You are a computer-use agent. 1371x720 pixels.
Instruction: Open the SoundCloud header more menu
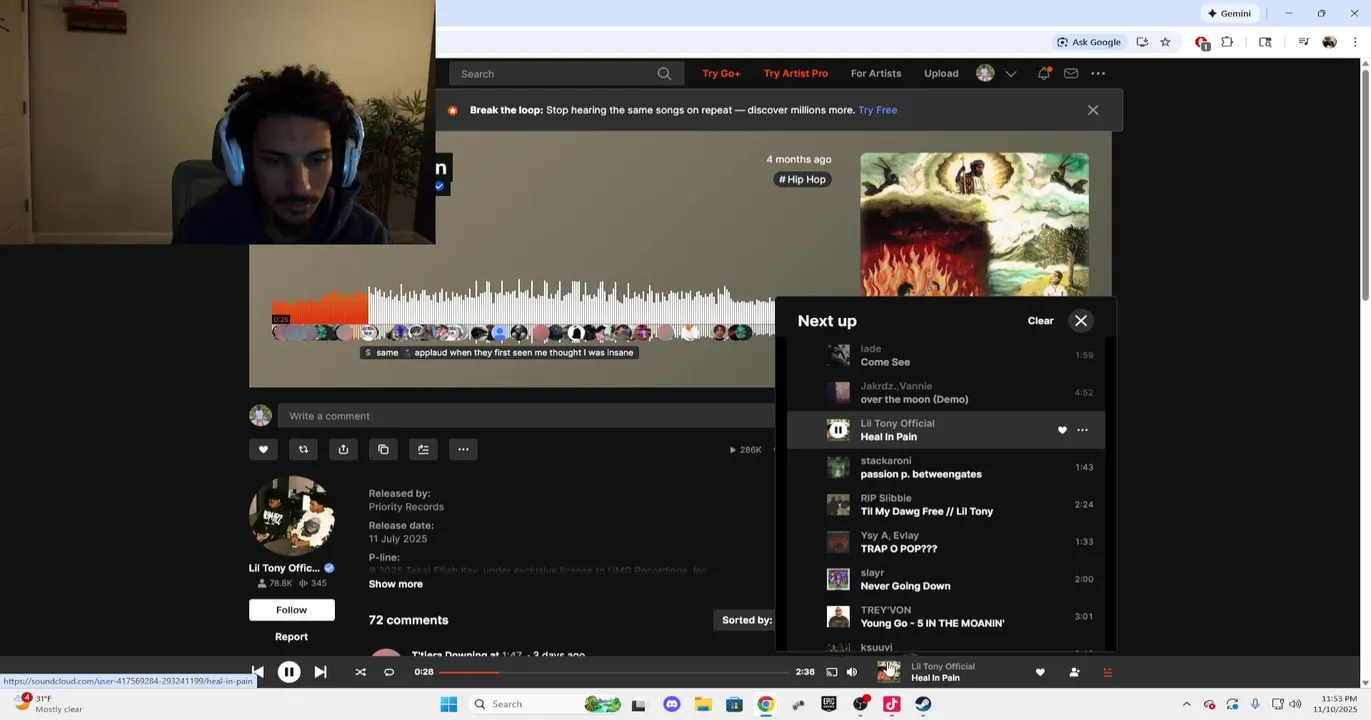(1098, 74)
